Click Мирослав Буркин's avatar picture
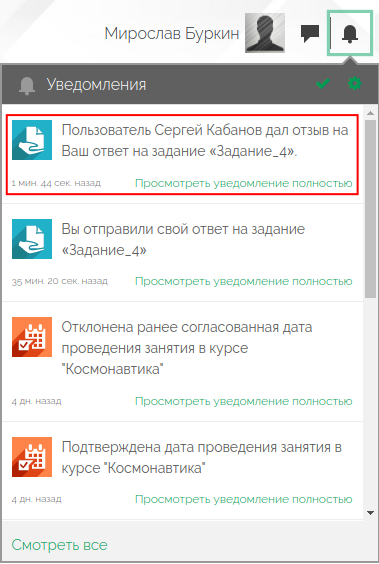 pos(265,33)
